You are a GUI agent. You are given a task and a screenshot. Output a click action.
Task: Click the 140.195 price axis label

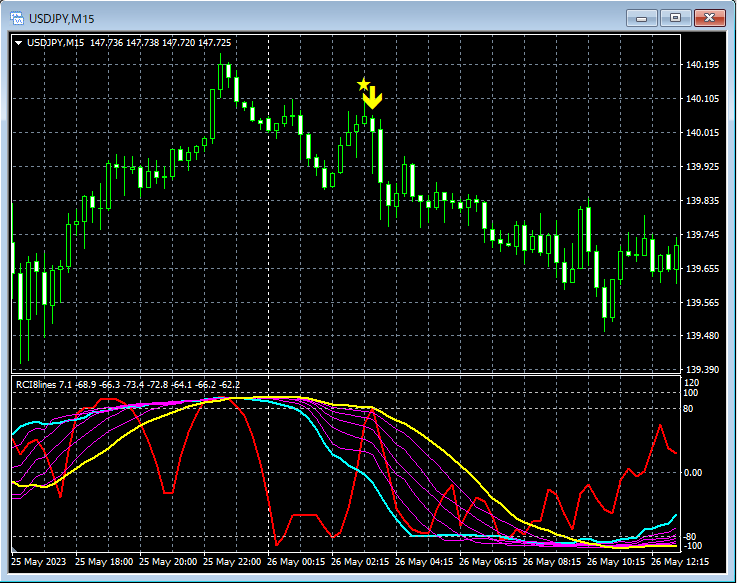(703, 64)
